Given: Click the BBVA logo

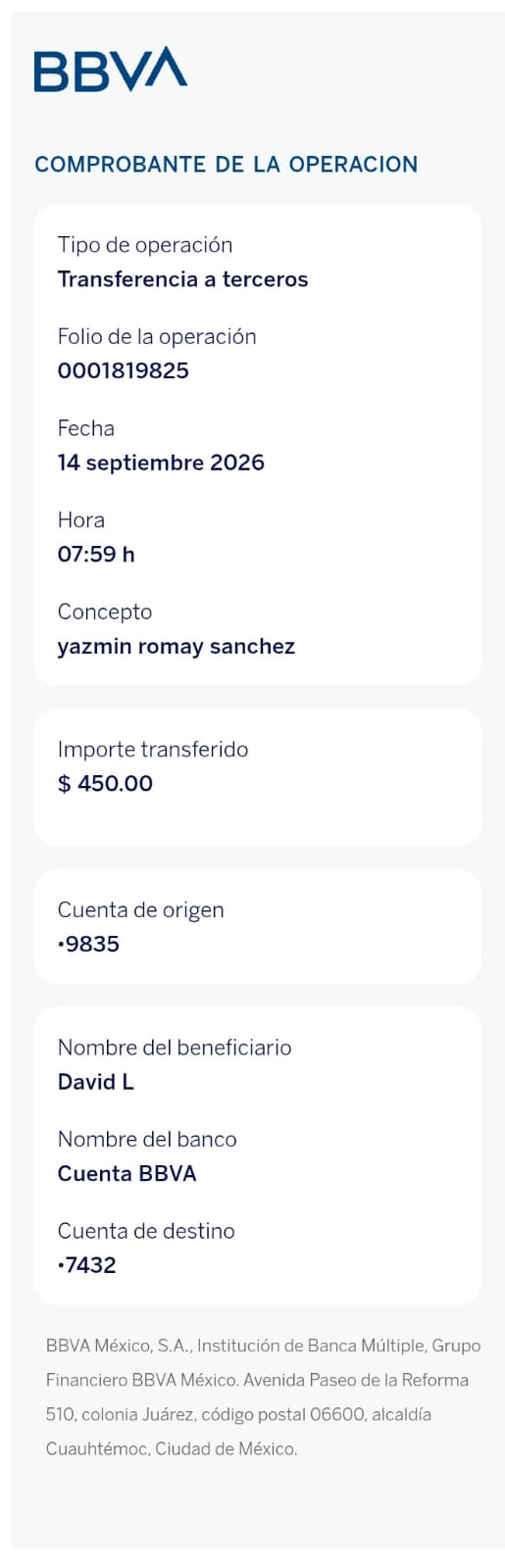Looking at the screenshot, I should click(111, 70).
